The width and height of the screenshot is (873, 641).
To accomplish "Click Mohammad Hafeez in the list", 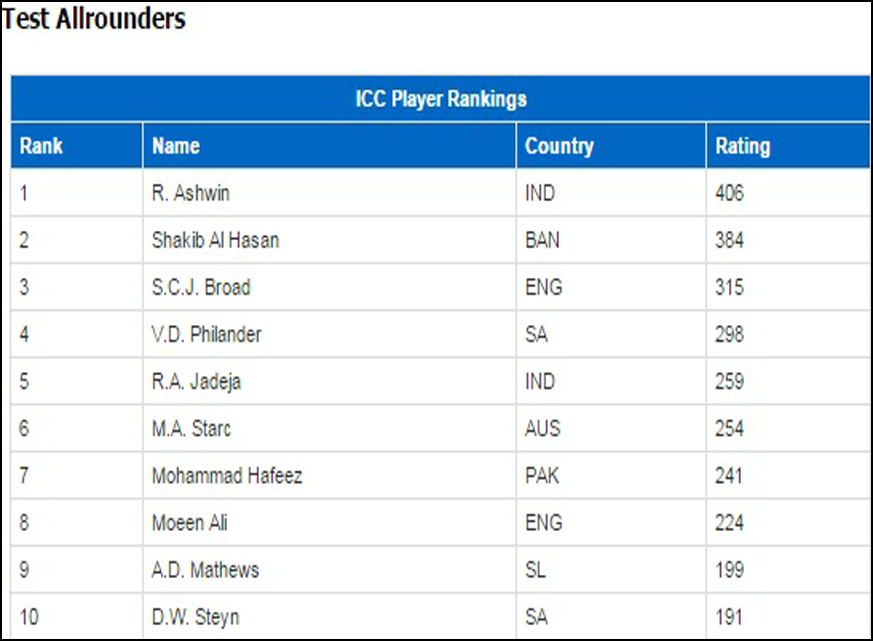I will (227, 476).
